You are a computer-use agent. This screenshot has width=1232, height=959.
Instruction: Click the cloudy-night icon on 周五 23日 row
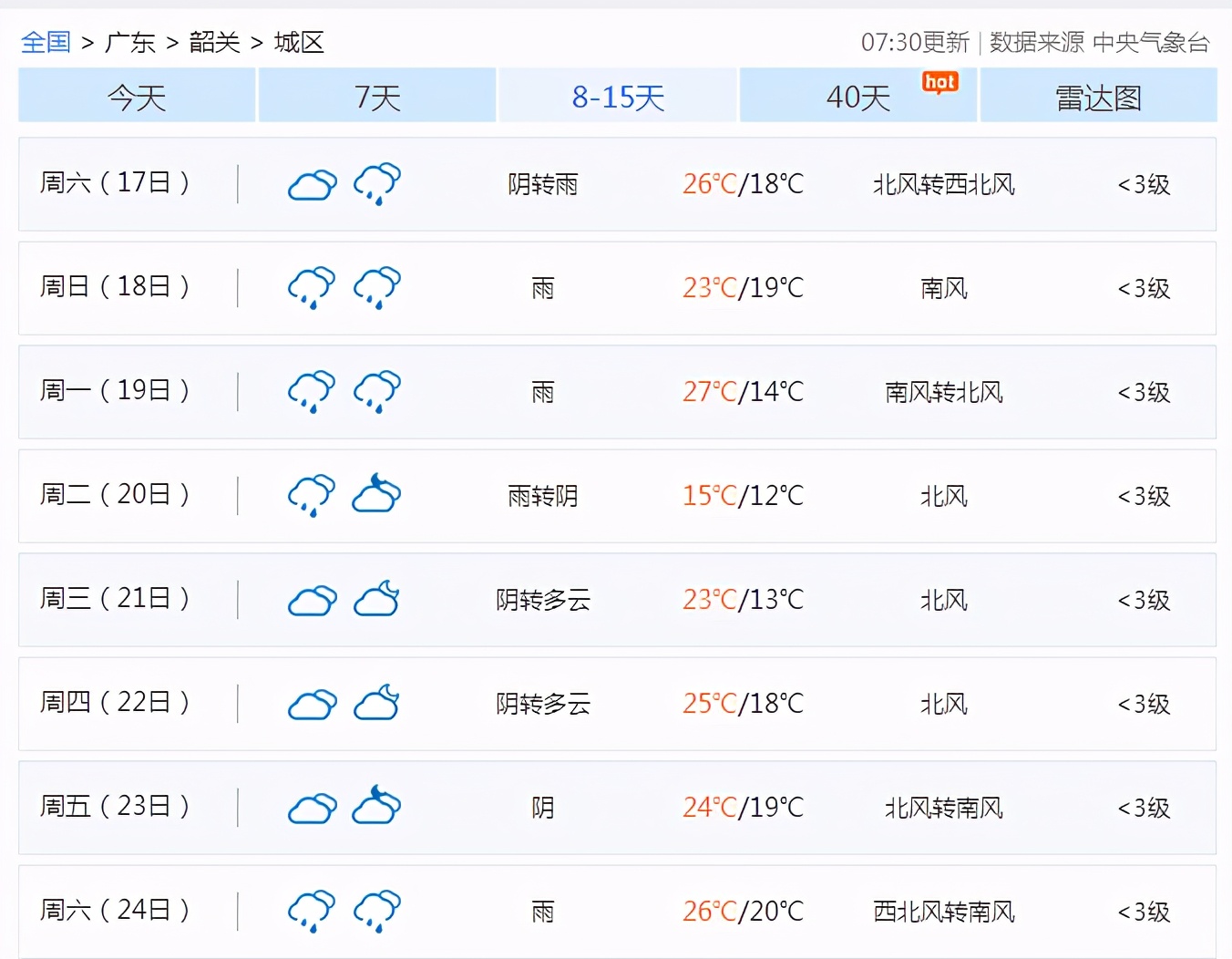pos(376,808)
